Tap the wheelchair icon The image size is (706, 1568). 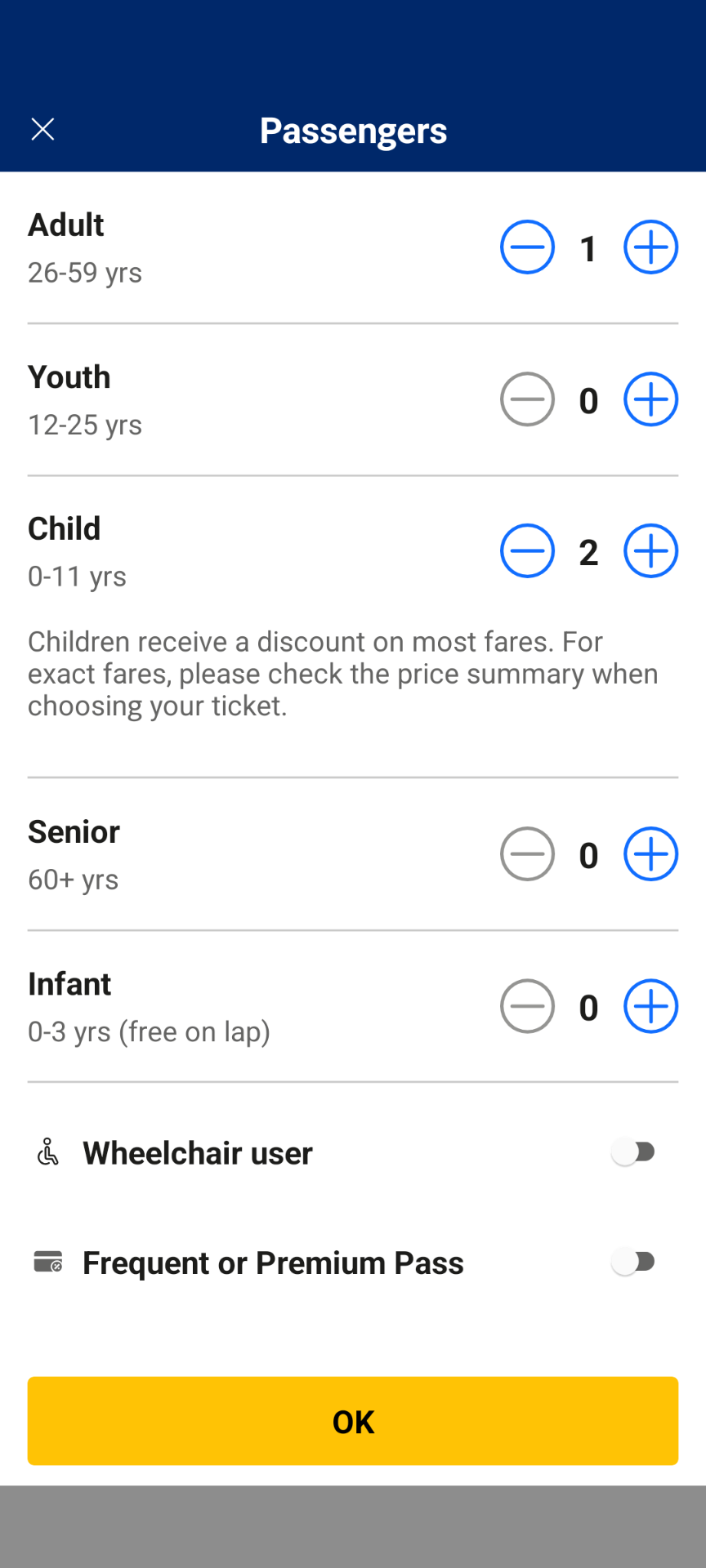pos(48,1152)
